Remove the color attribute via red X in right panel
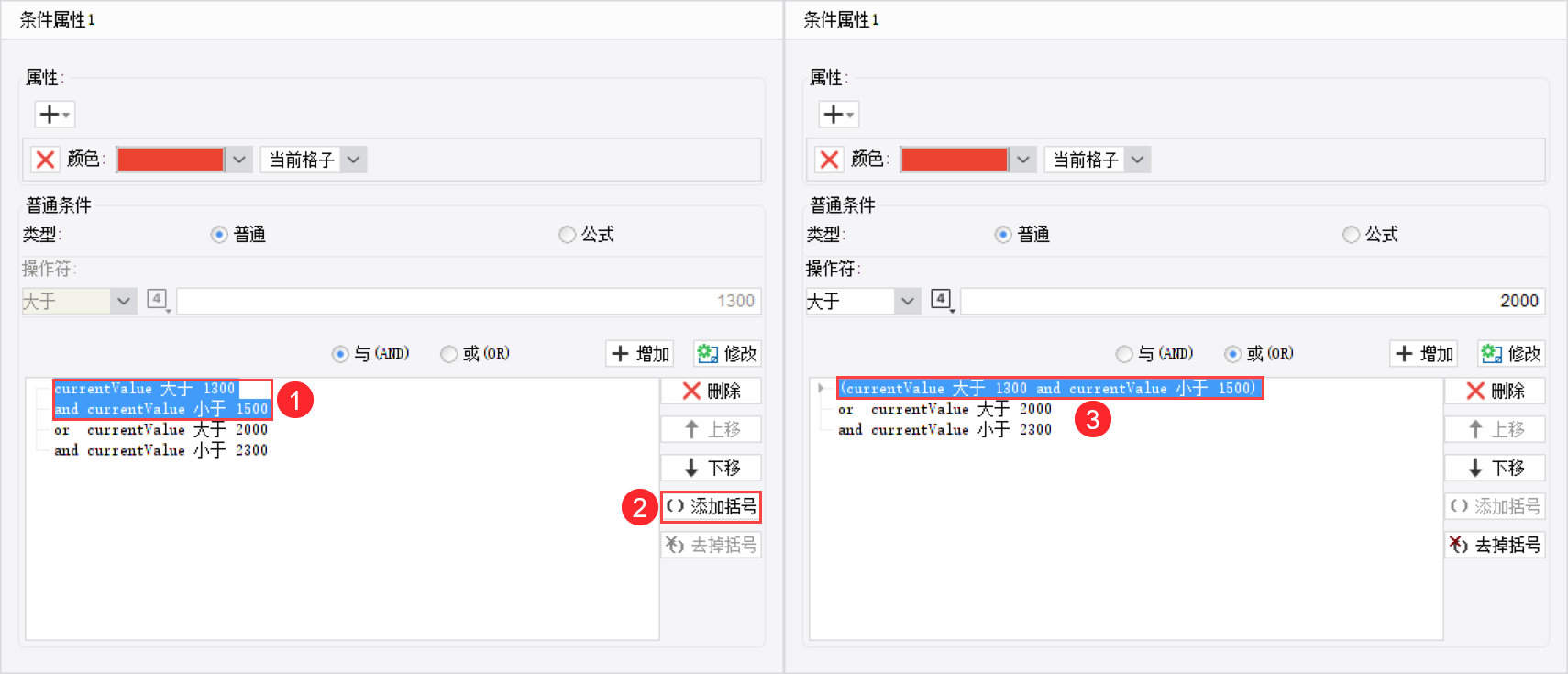The width and height of the screenshot is (1568, 674). pos(829,160)
